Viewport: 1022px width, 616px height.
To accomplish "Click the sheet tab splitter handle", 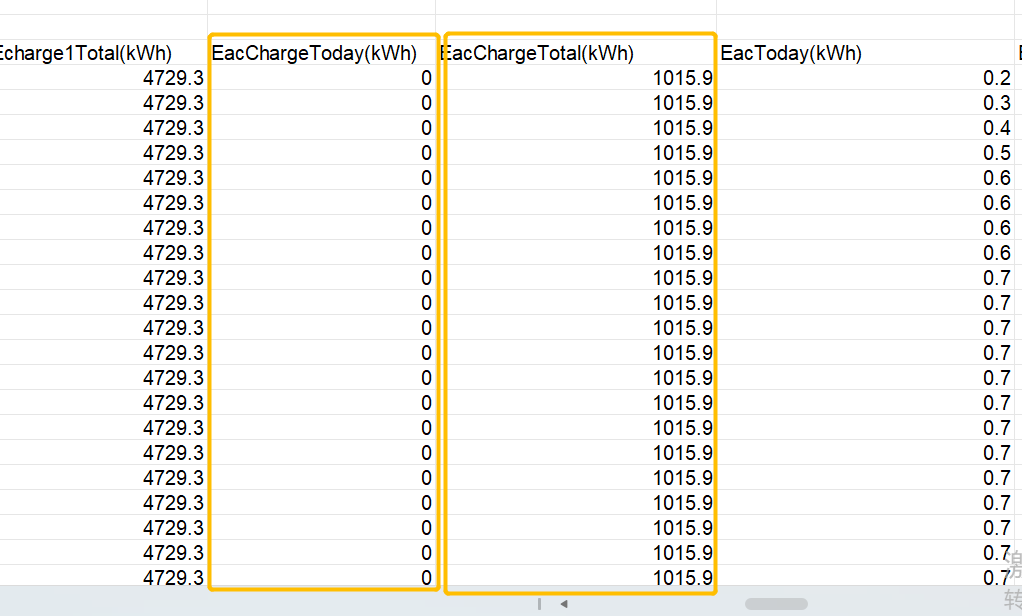I will click(540, 604).
